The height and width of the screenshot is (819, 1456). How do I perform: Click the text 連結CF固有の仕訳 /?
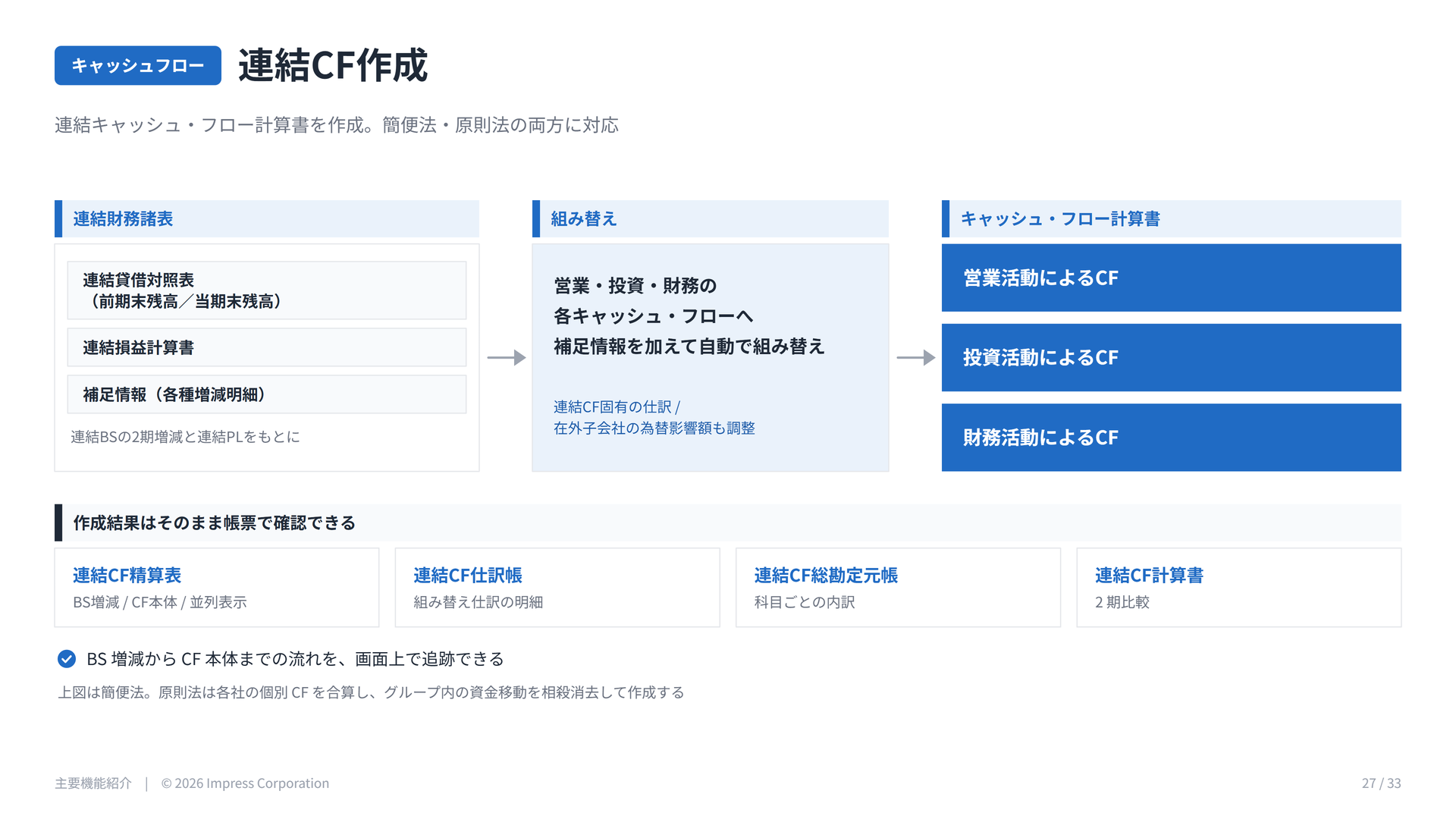coord(617,407)
